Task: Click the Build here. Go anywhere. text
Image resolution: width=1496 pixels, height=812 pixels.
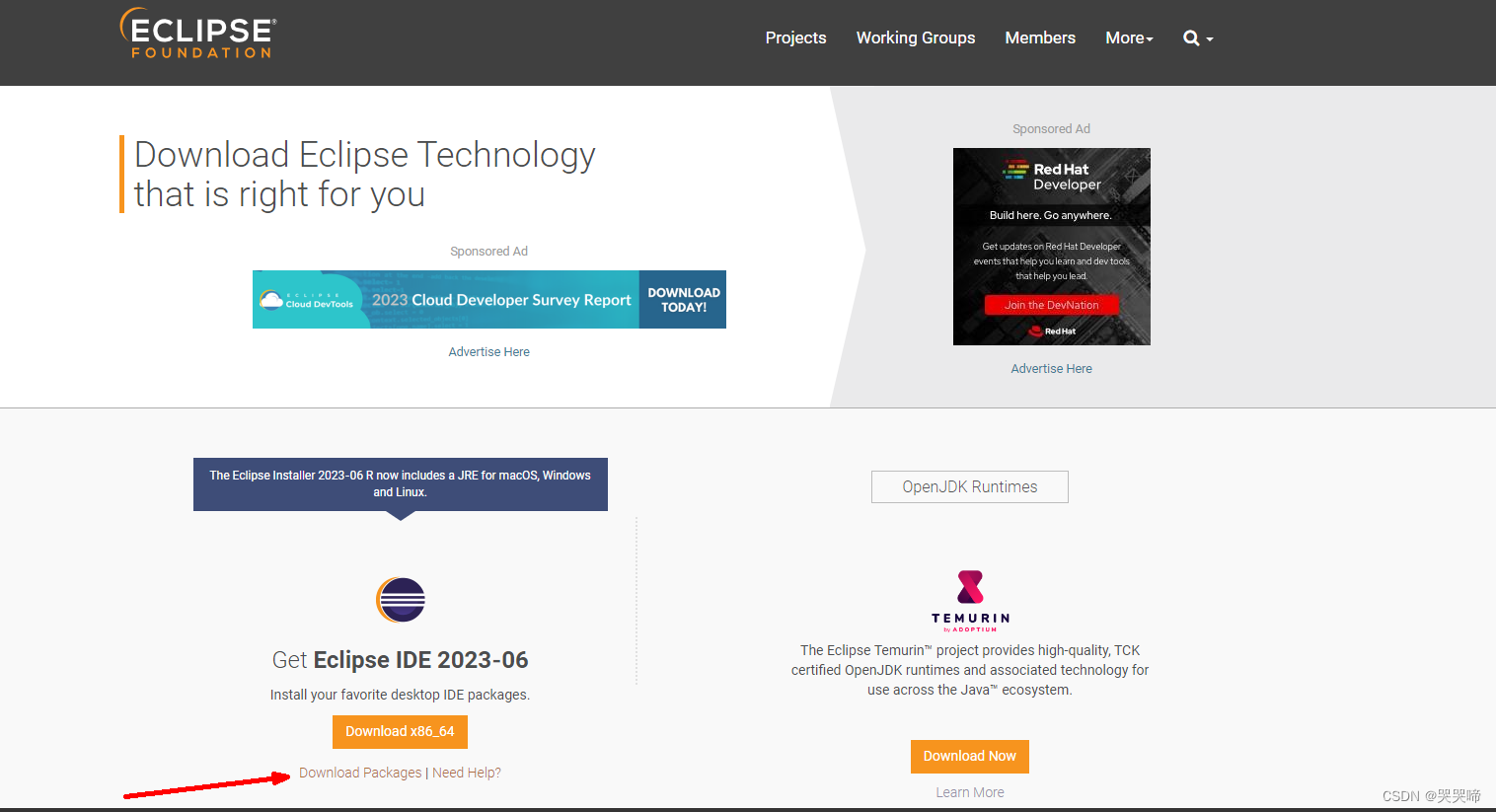Action: coord(1051,215)
